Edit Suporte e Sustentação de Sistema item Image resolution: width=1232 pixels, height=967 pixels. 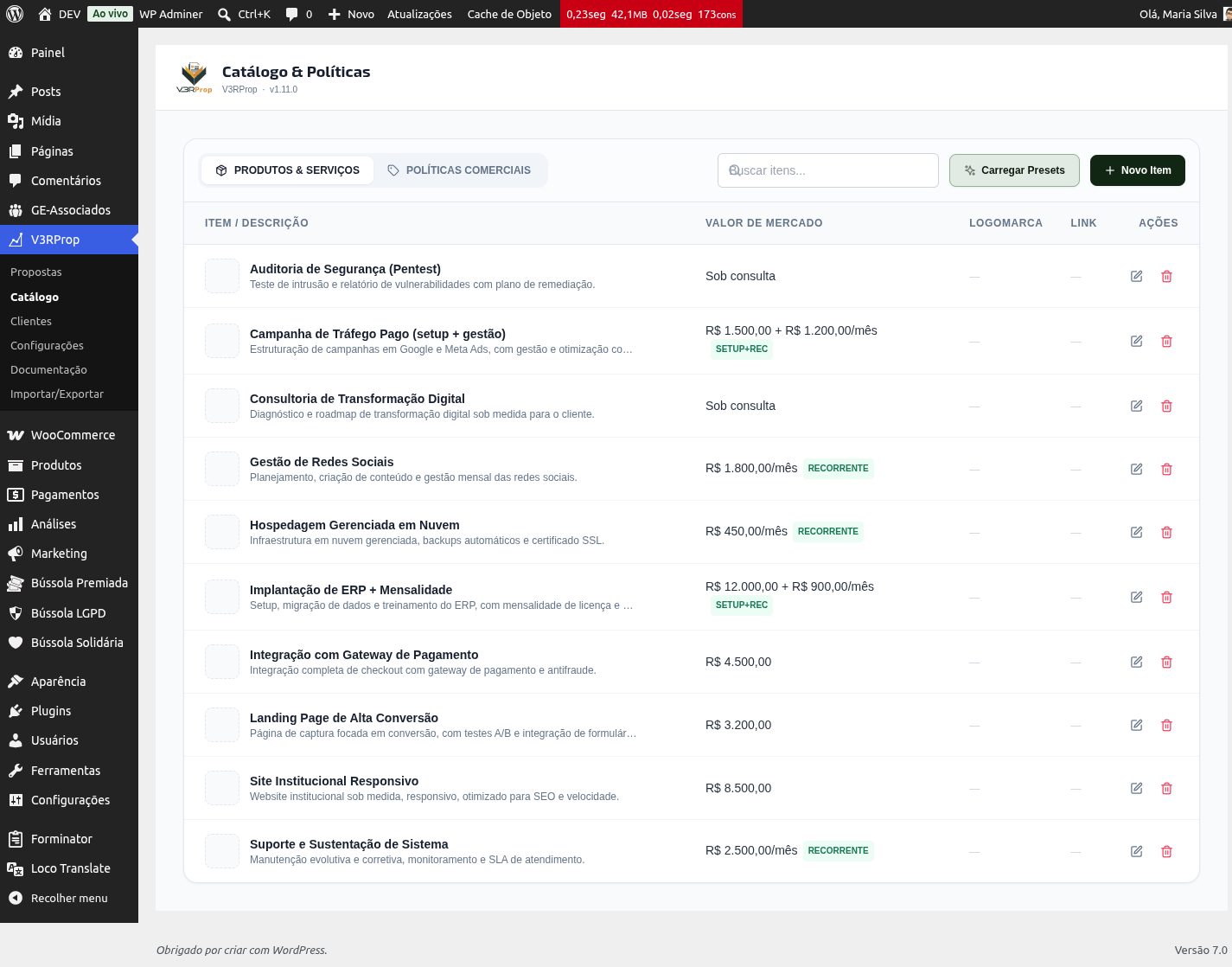(1137, 851)
